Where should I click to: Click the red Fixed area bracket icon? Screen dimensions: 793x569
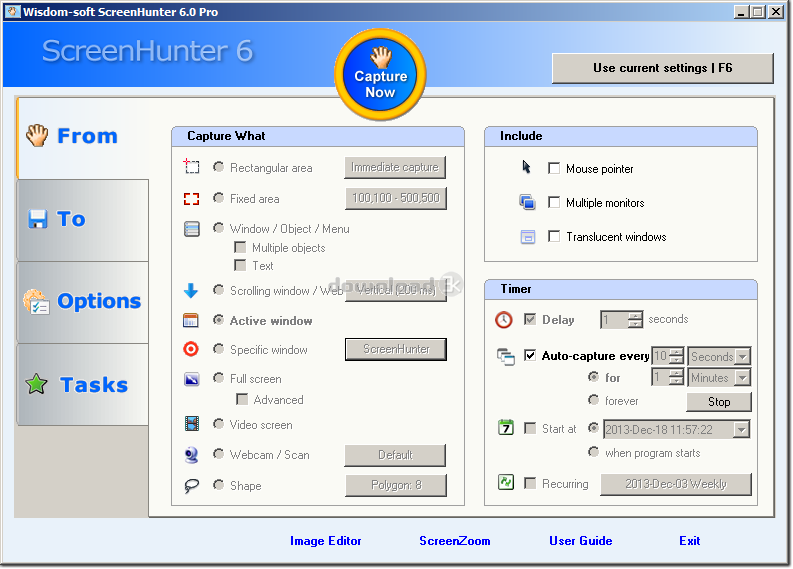[191, 199]
